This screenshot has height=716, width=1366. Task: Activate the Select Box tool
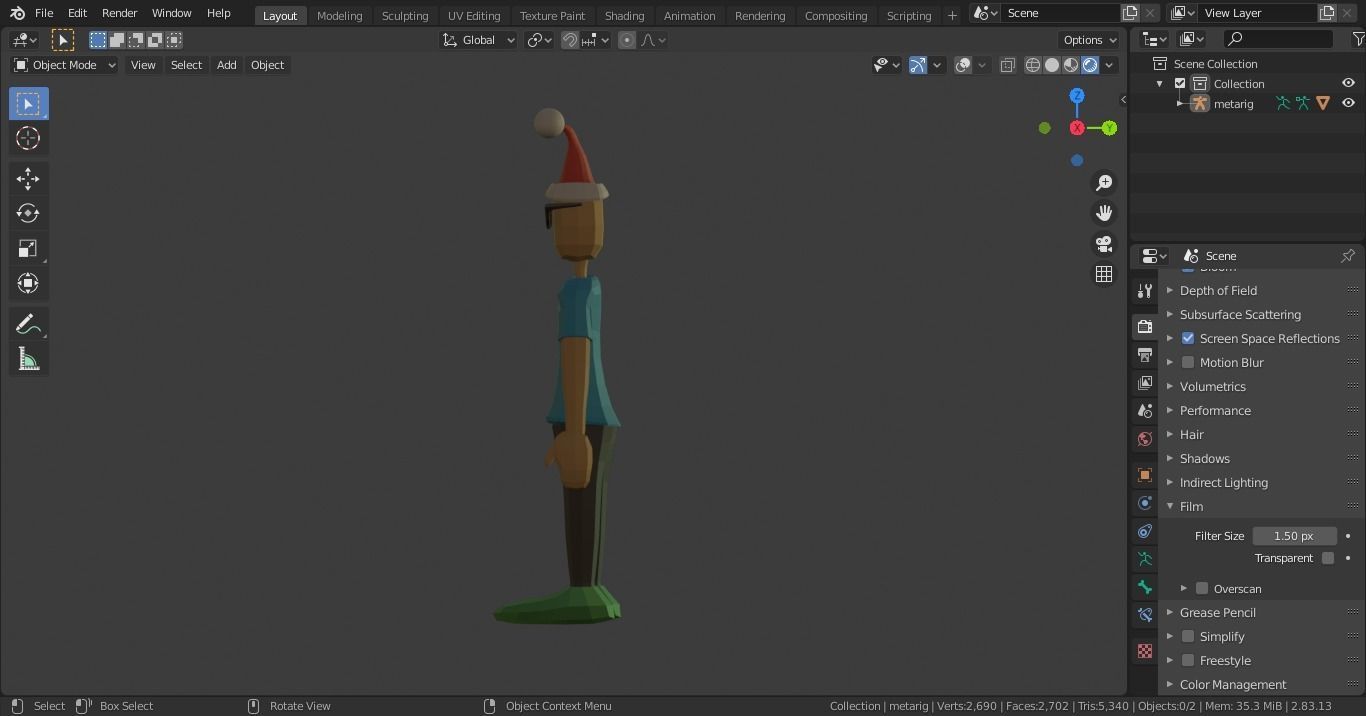click(x=28, y=104)
